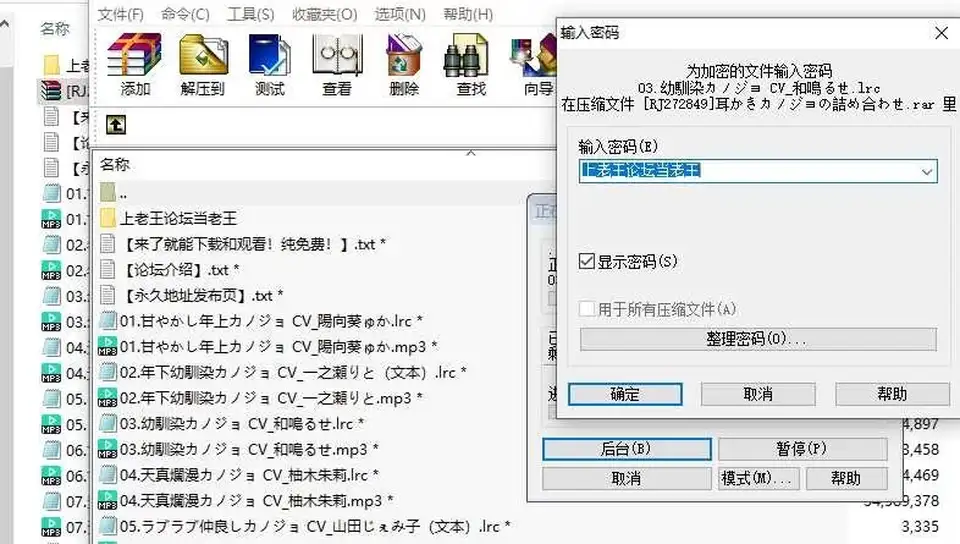Viewport: 960px width, 544px height.
Task: Click the Pause (暂停) button in progress dialog
Action: (x=802, y=449)
